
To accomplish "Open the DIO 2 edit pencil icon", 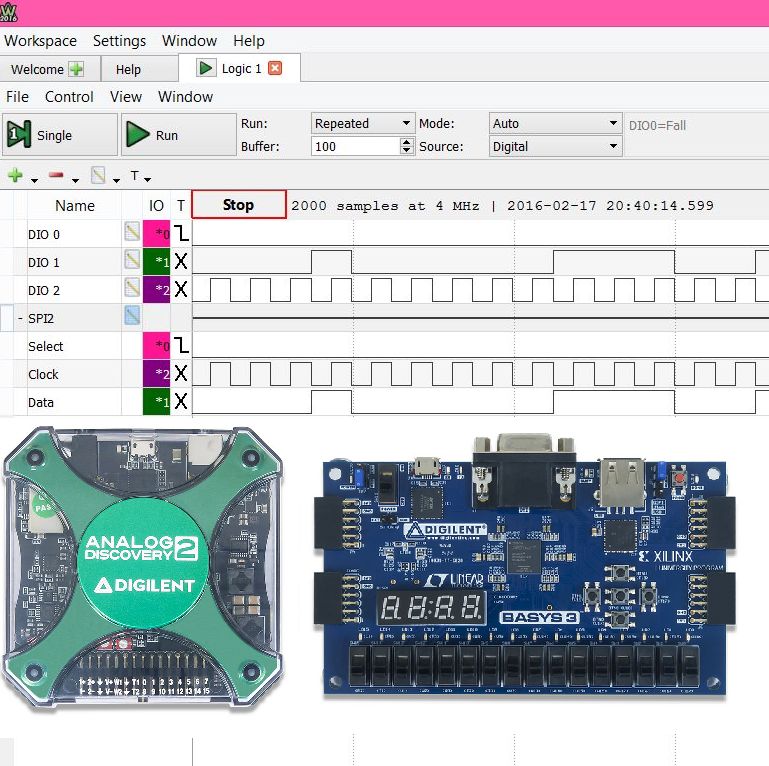I will pos(132,287).
